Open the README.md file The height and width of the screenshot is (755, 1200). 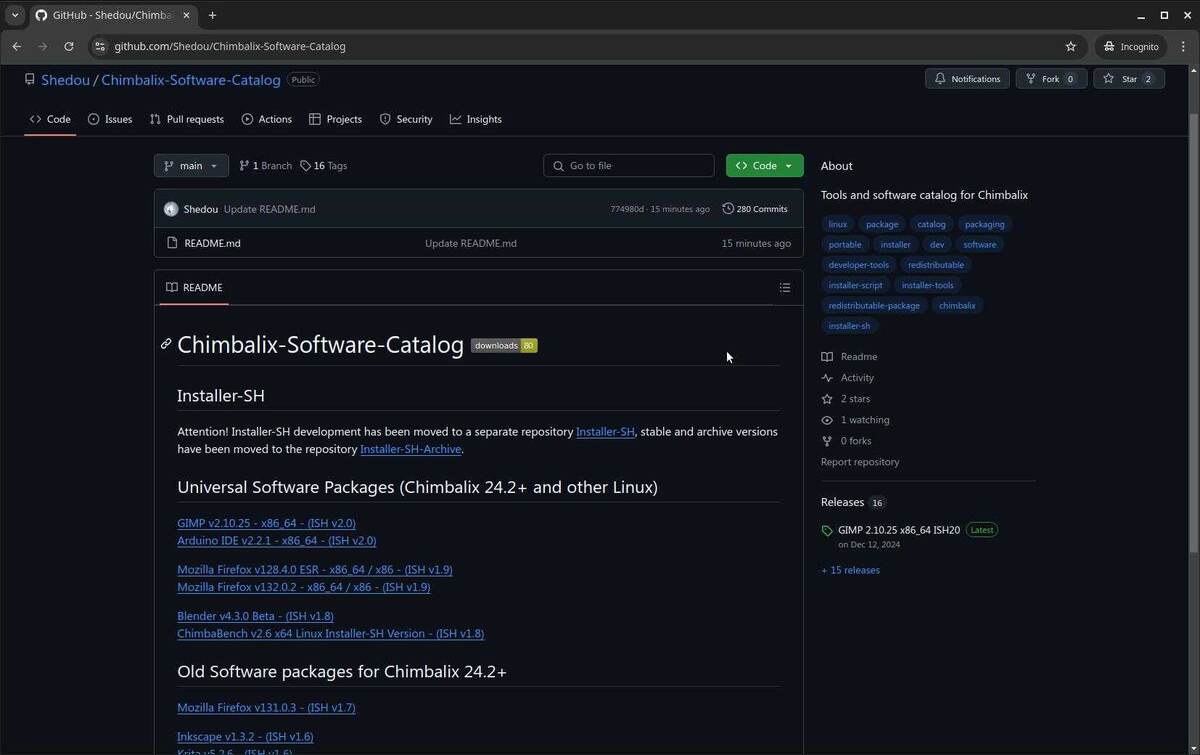pos(212,243)
